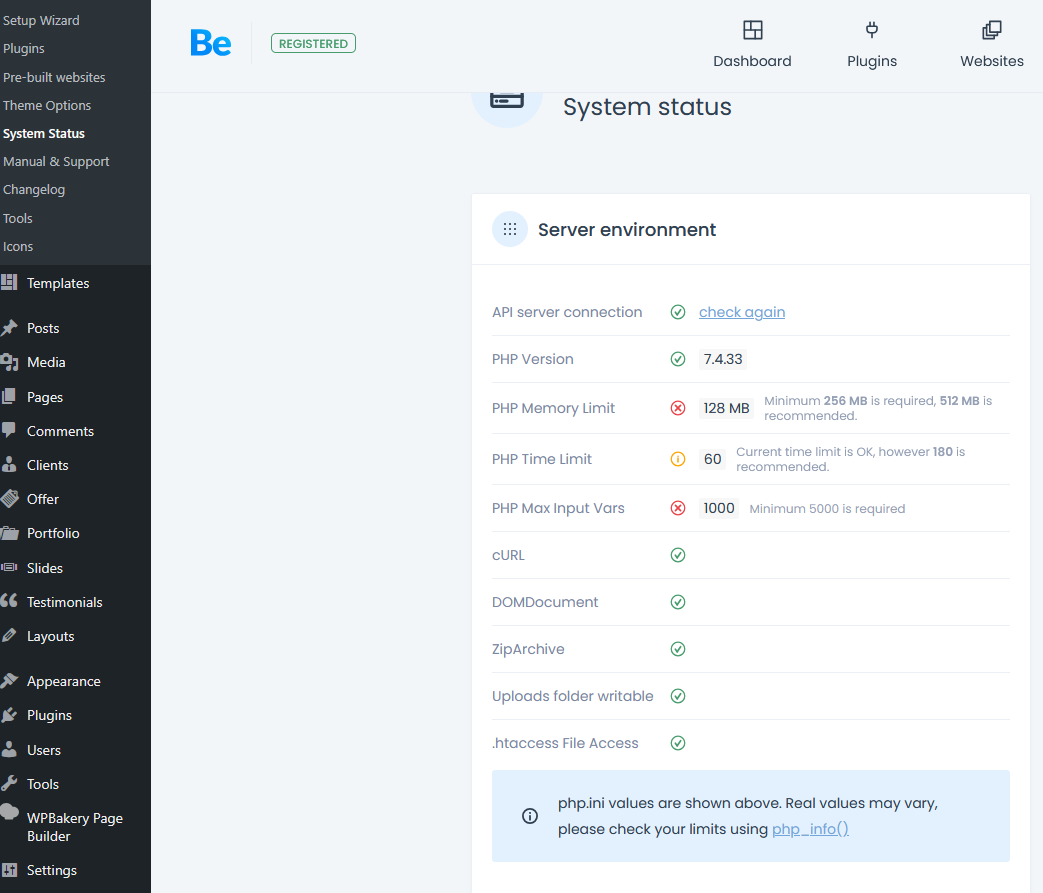Viewport: 1043px width, 893px height.
Task: Click the REGISTERED badge
Action: 313,44
